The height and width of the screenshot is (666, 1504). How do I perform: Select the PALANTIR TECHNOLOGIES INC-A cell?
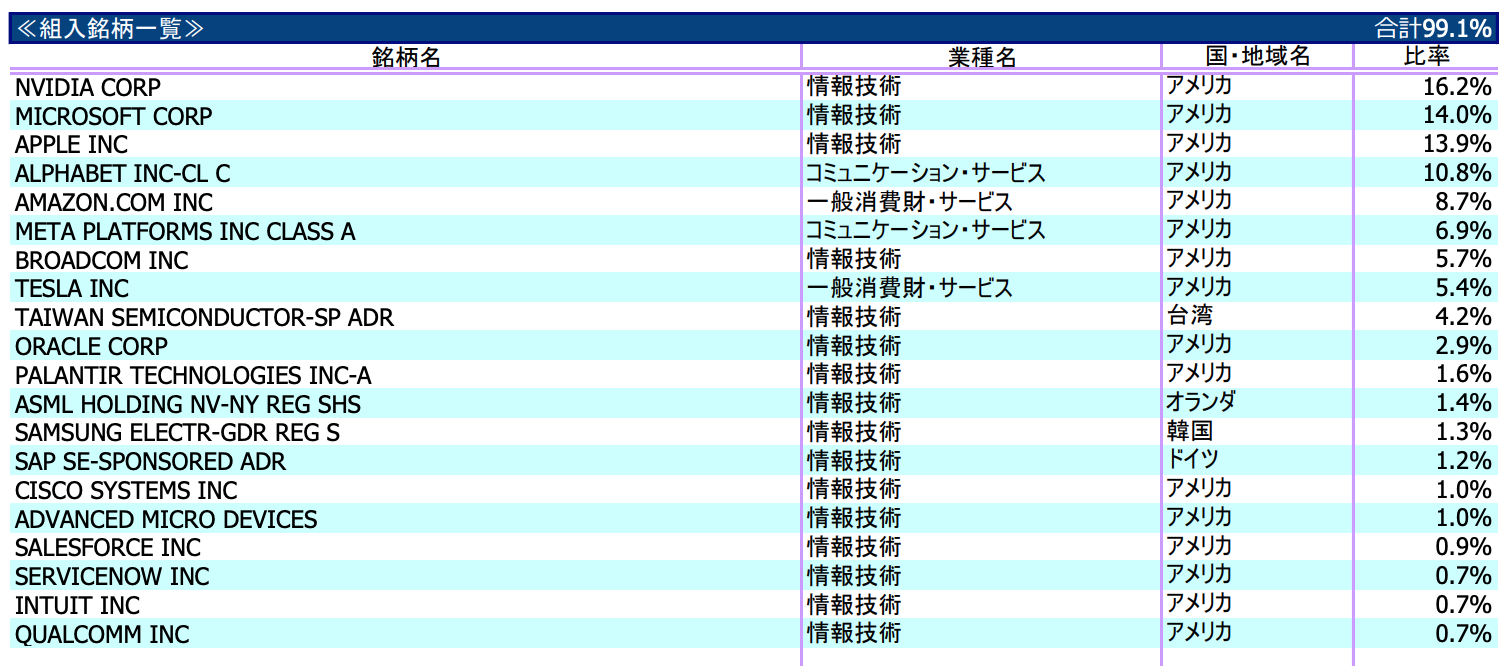(x=193, y=376)
